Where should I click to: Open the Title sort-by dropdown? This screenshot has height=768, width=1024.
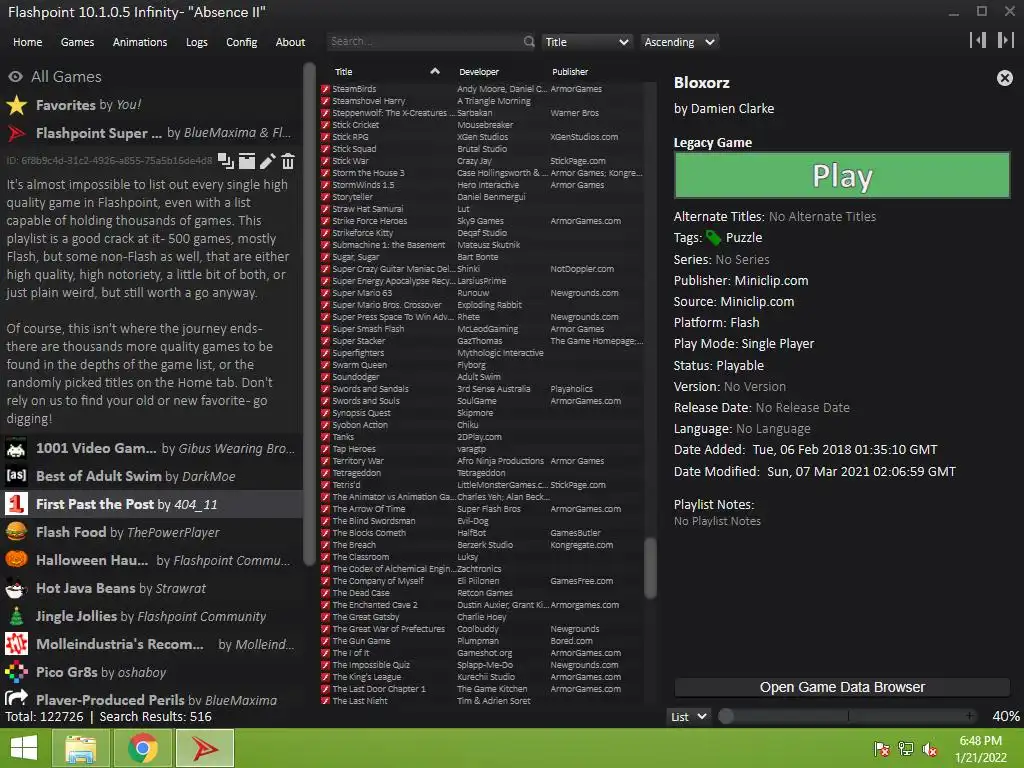[x=586, y=42]
